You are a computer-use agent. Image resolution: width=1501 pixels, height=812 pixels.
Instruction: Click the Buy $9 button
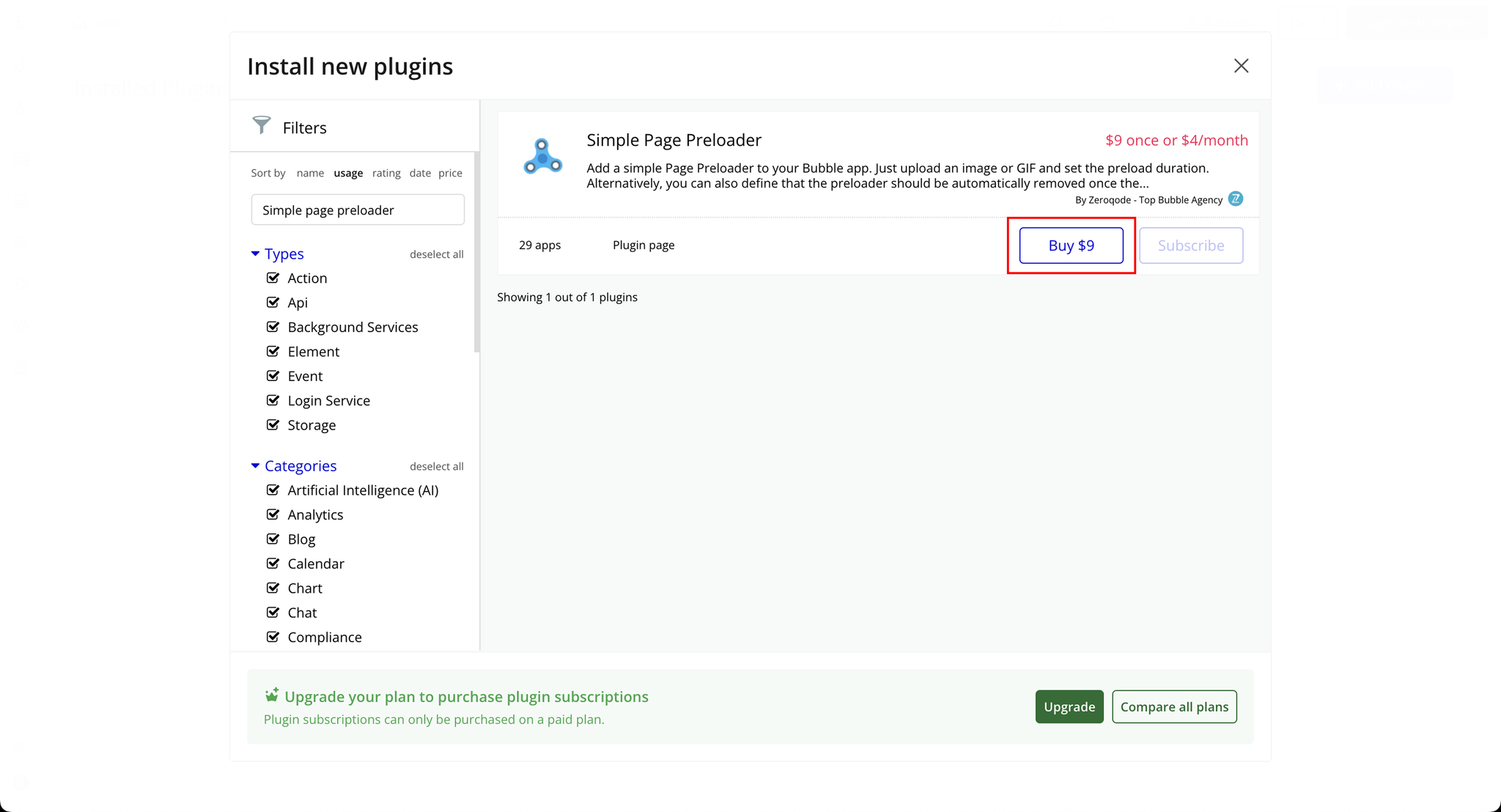(1071, 246)
